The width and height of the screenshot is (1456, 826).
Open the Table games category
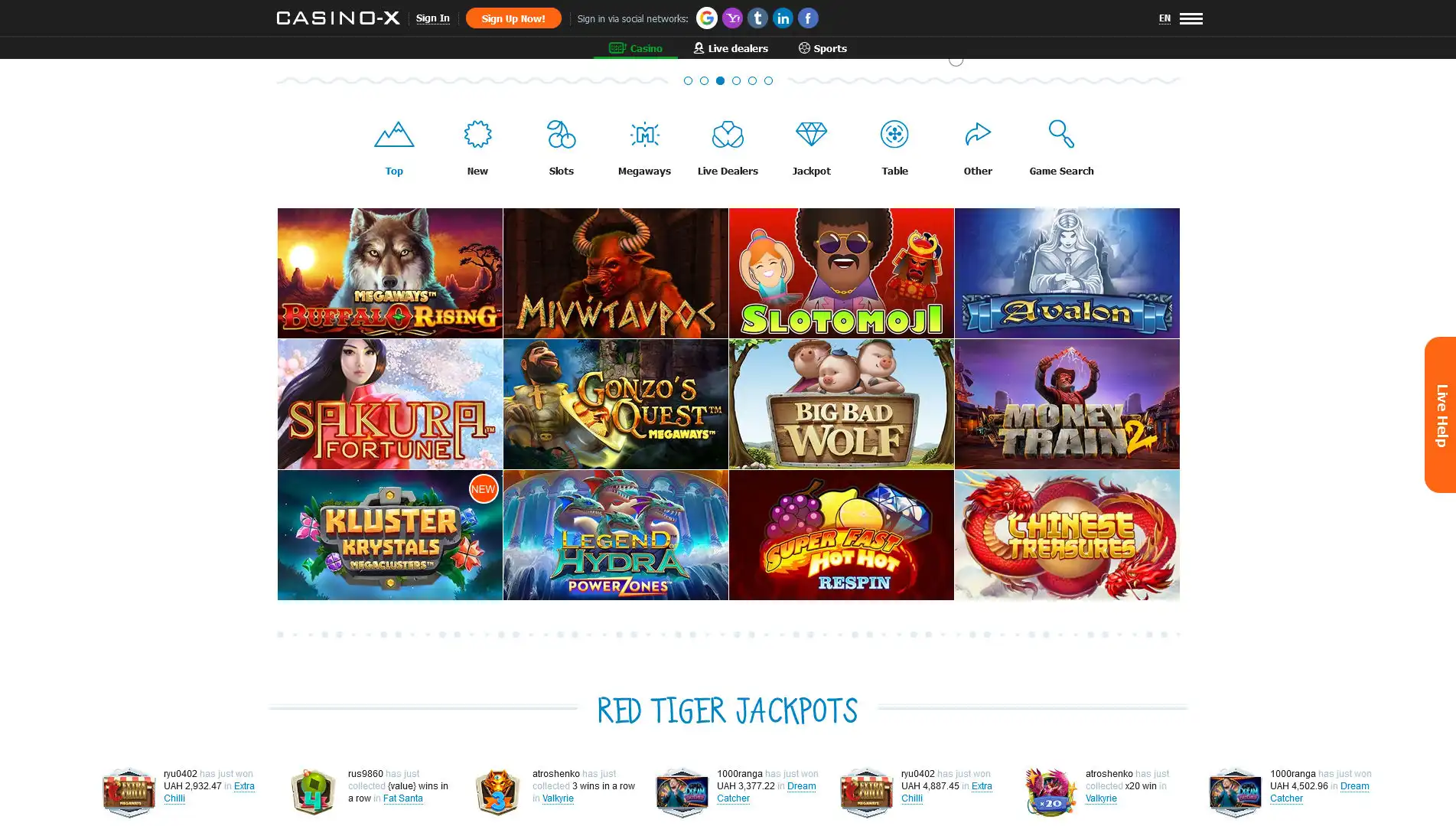pyautogui.click(x=894, y=149)
